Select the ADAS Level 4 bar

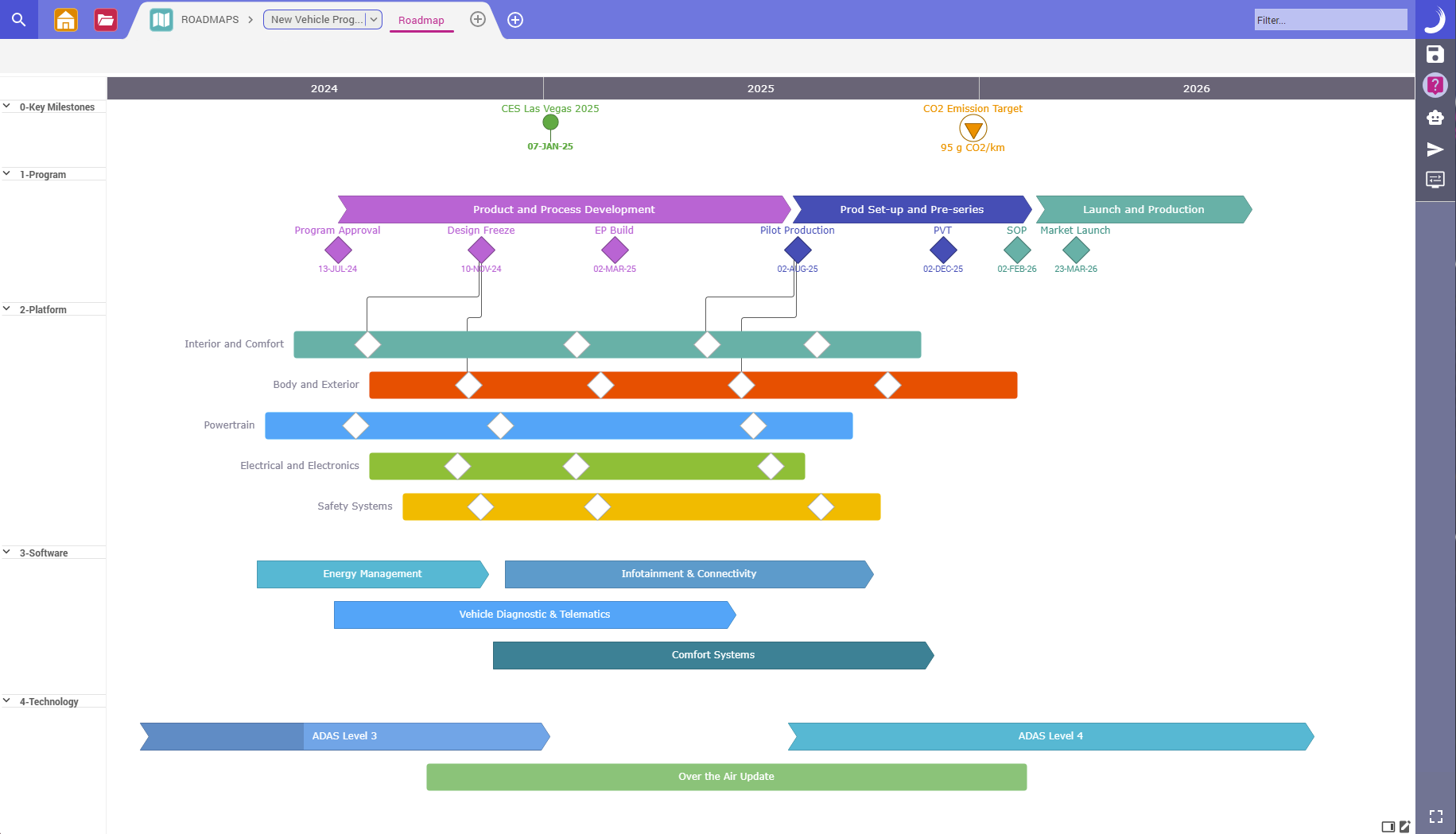(1050, 737)
